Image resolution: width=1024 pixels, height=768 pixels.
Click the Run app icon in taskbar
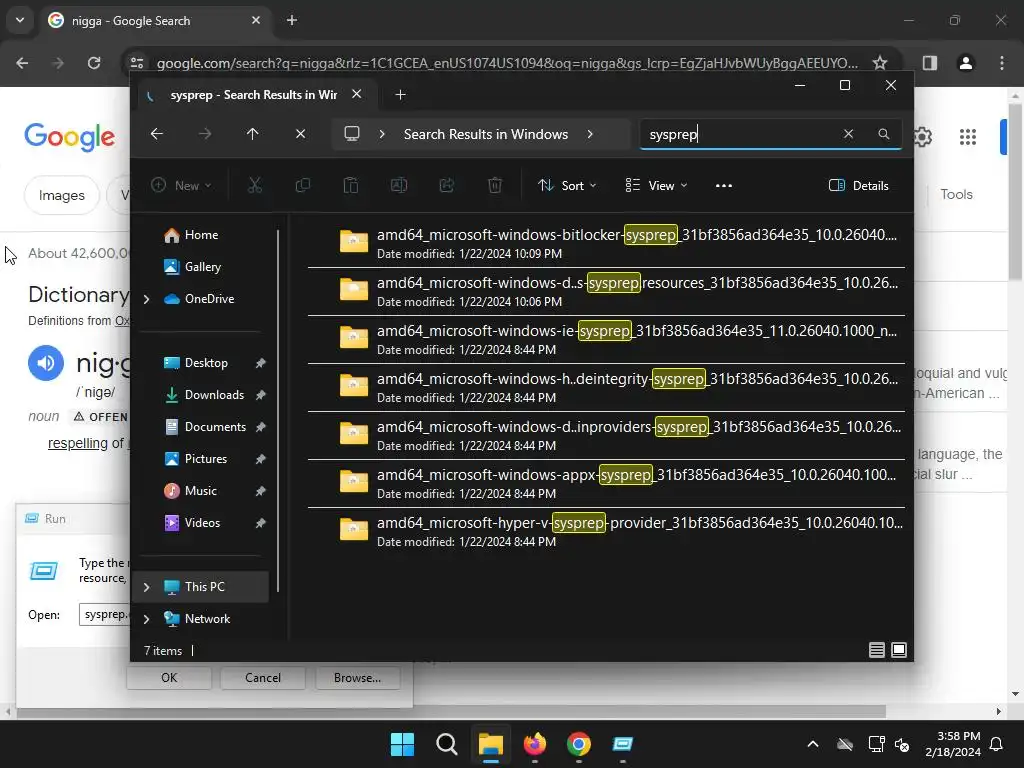pyautogui.click(x=623, y=744)
